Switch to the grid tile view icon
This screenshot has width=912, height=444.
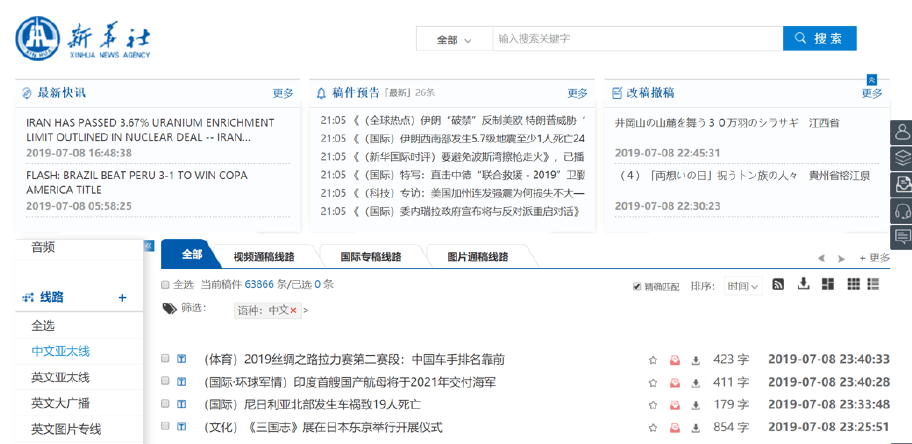pos(853,285)
